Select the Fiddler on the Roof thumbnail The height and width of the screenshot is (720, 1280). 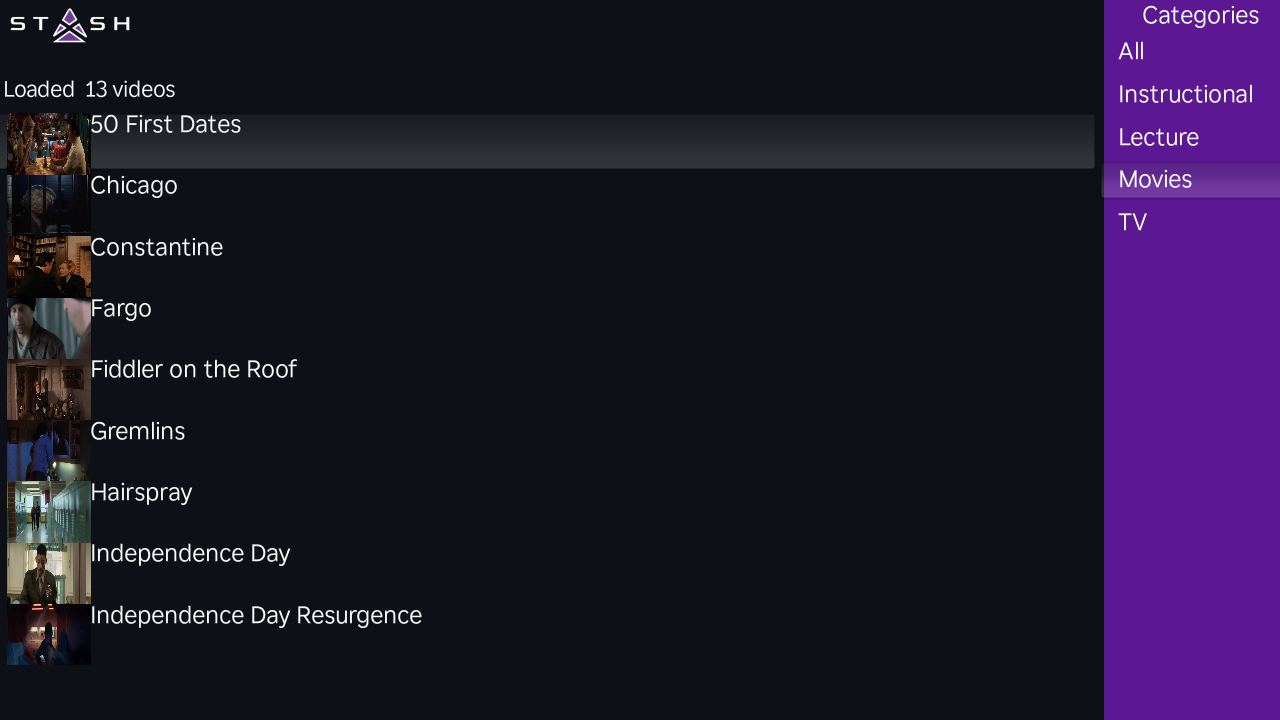(x=49, y=390)
